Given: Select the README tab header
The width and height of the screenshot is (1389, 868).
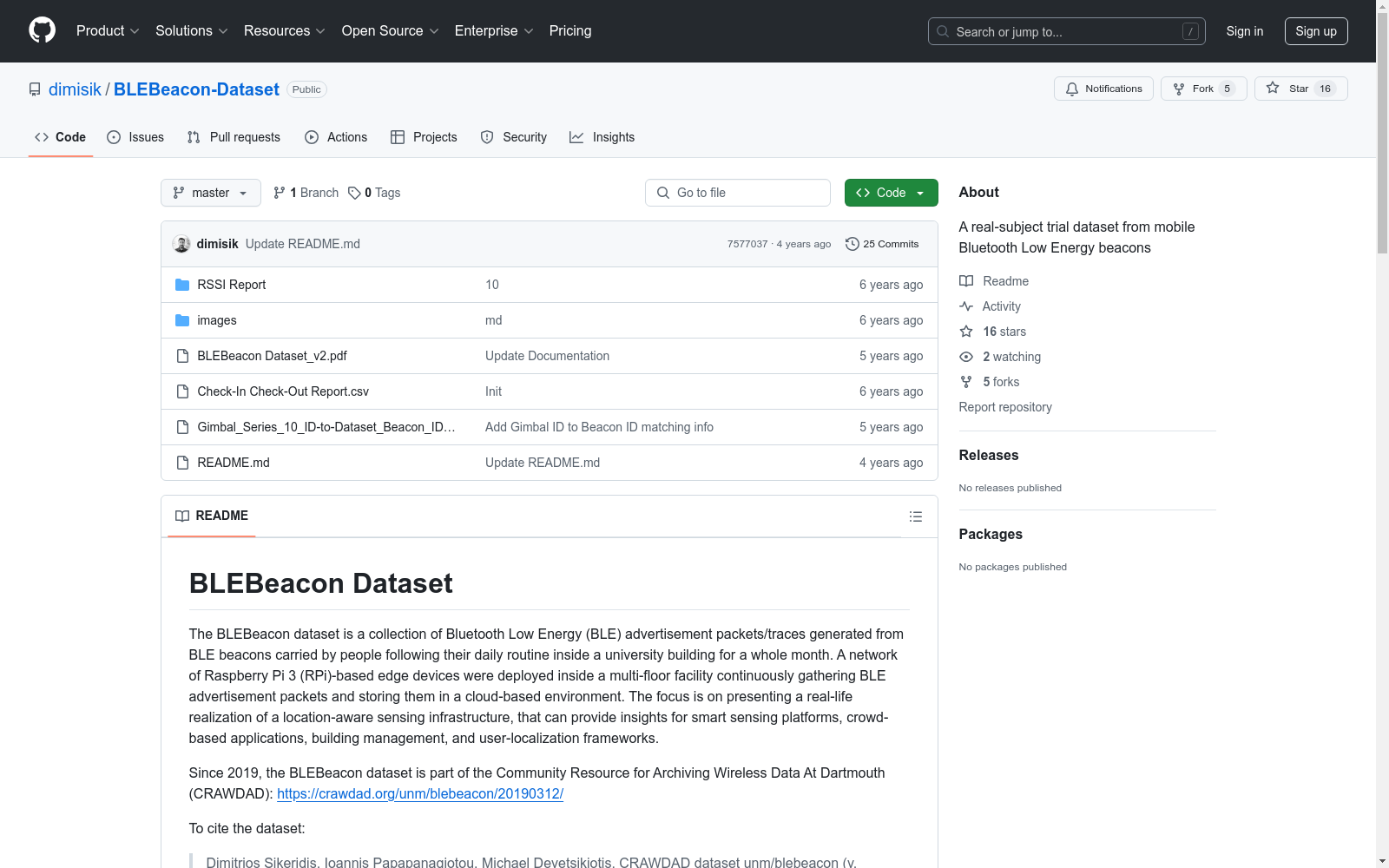Looking at the screenshot, I should (212, 516).
